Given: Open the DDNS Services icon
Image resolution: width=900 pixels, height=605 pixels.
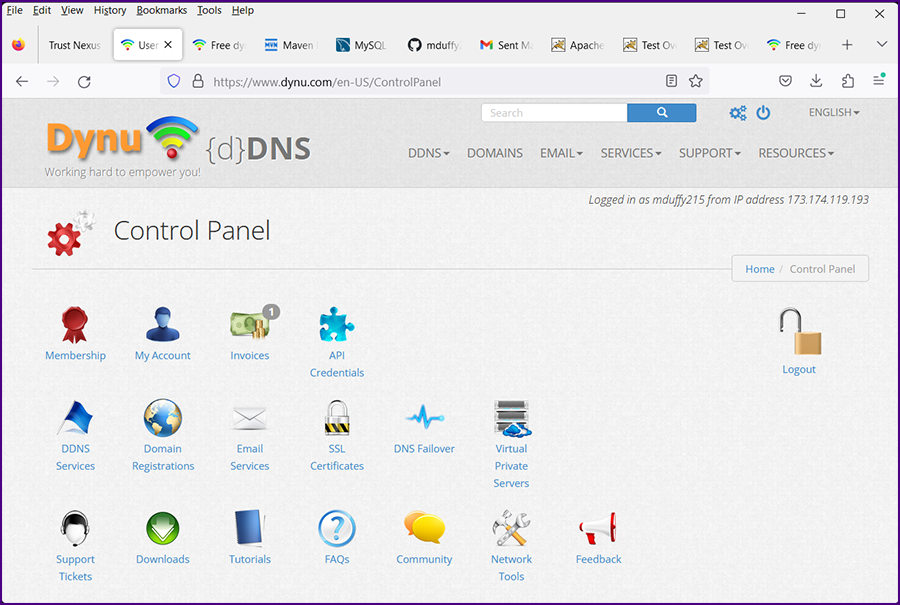Looking at the screenshot, I should 75,418.
